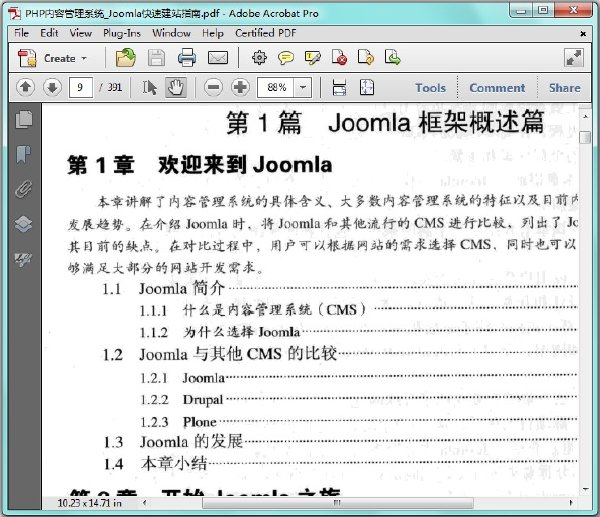Click the gear Preferences icon
Image resolution: width=600 pixels, height=517 pixels.
[259, 57]
